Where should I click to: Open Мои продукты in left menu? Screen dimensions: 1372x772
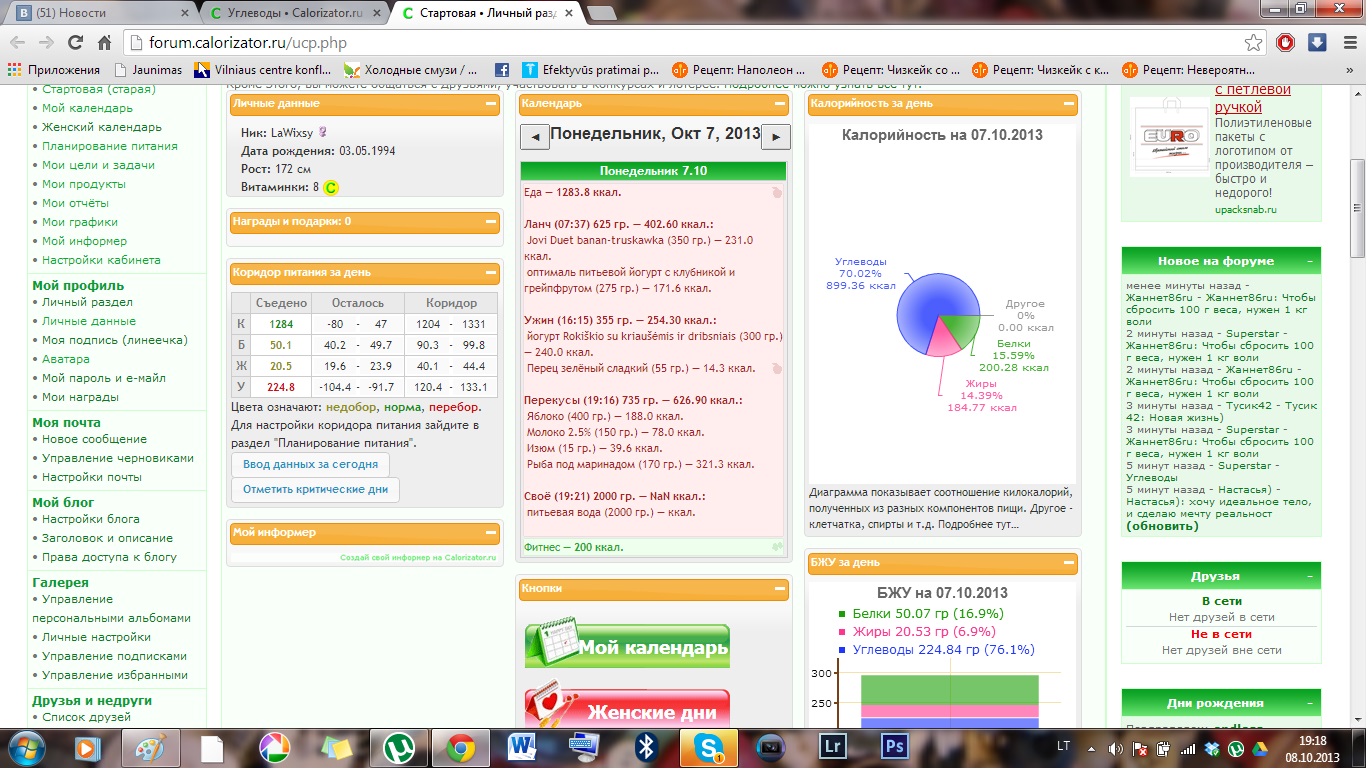pyautogui.click(x=84, y=184)
